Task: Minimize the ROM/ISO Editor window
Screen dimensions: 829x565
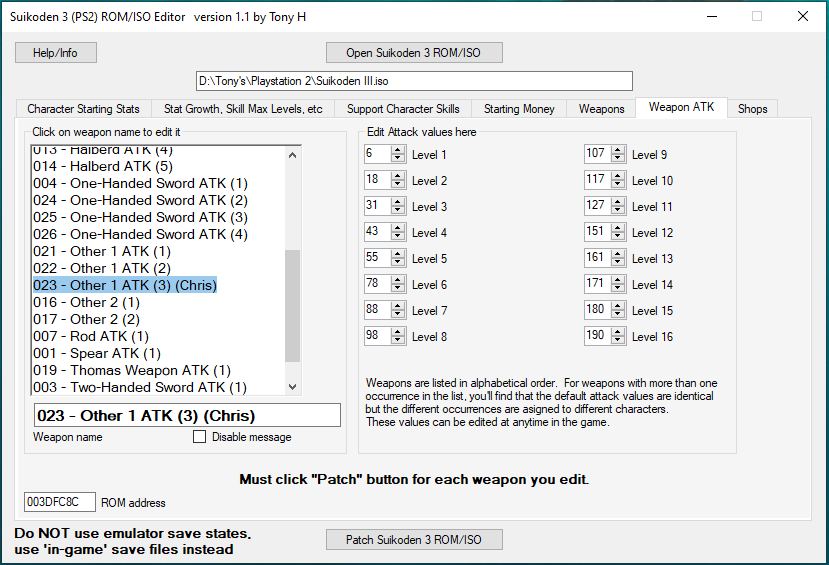Action: click(712, 16)
